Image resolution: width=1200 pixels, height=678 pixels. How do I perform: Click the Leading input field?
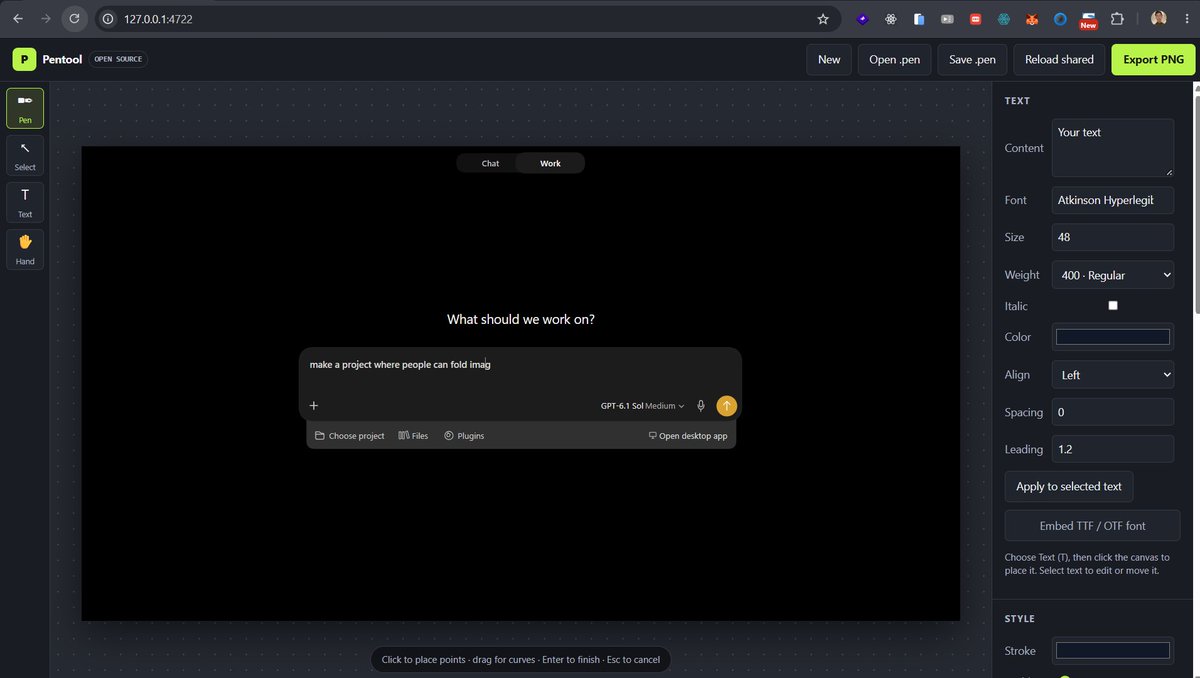(x=1113, y=449)
